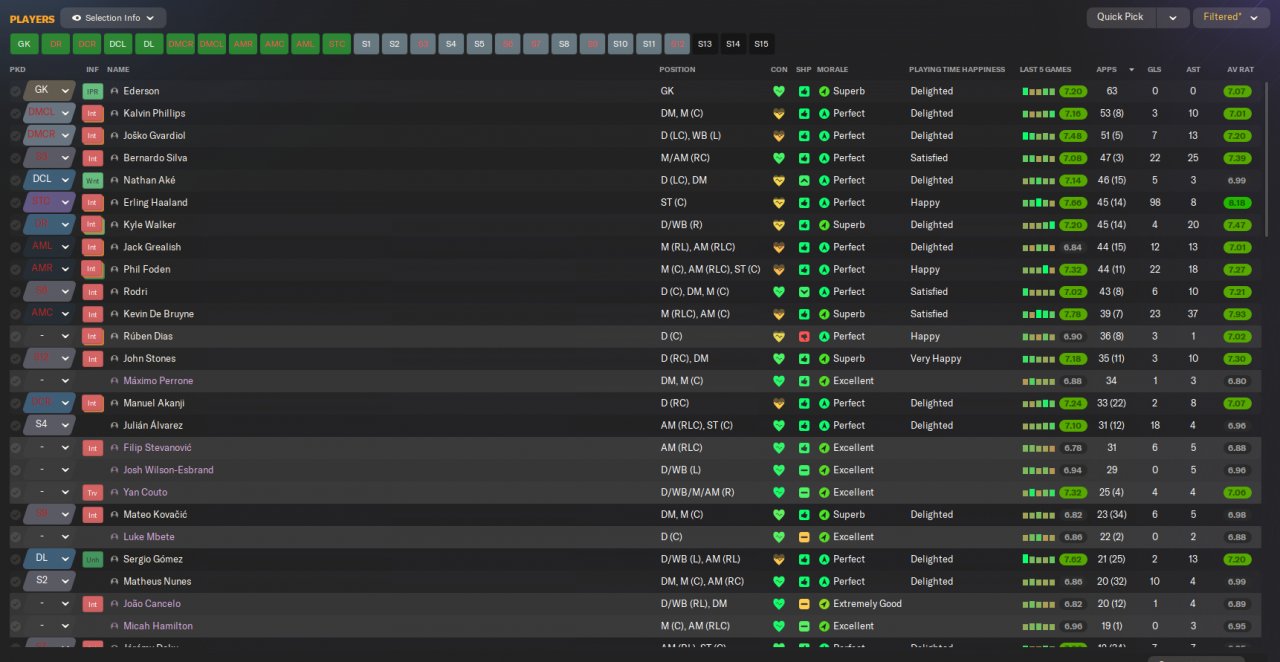Open Nathan Aké's DCL pick dropdown
The image size is (1280, 662).
tap(50, 180)
